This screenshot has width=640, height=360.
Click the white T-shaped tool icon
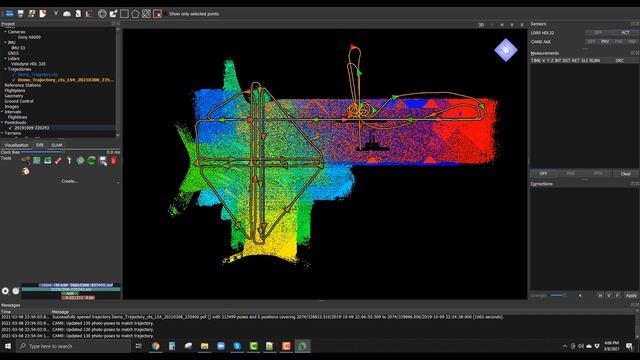69,160
